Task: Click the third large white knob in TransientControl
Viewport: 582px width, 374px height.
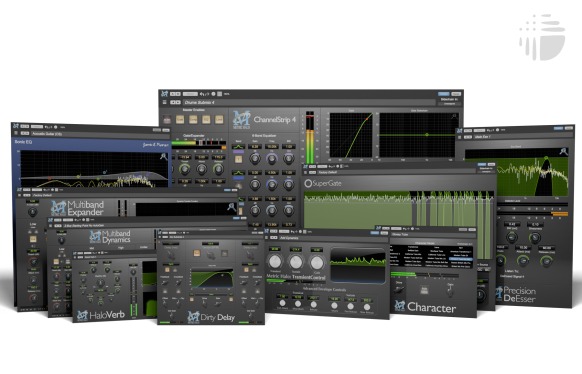Action: pos(317,263)
